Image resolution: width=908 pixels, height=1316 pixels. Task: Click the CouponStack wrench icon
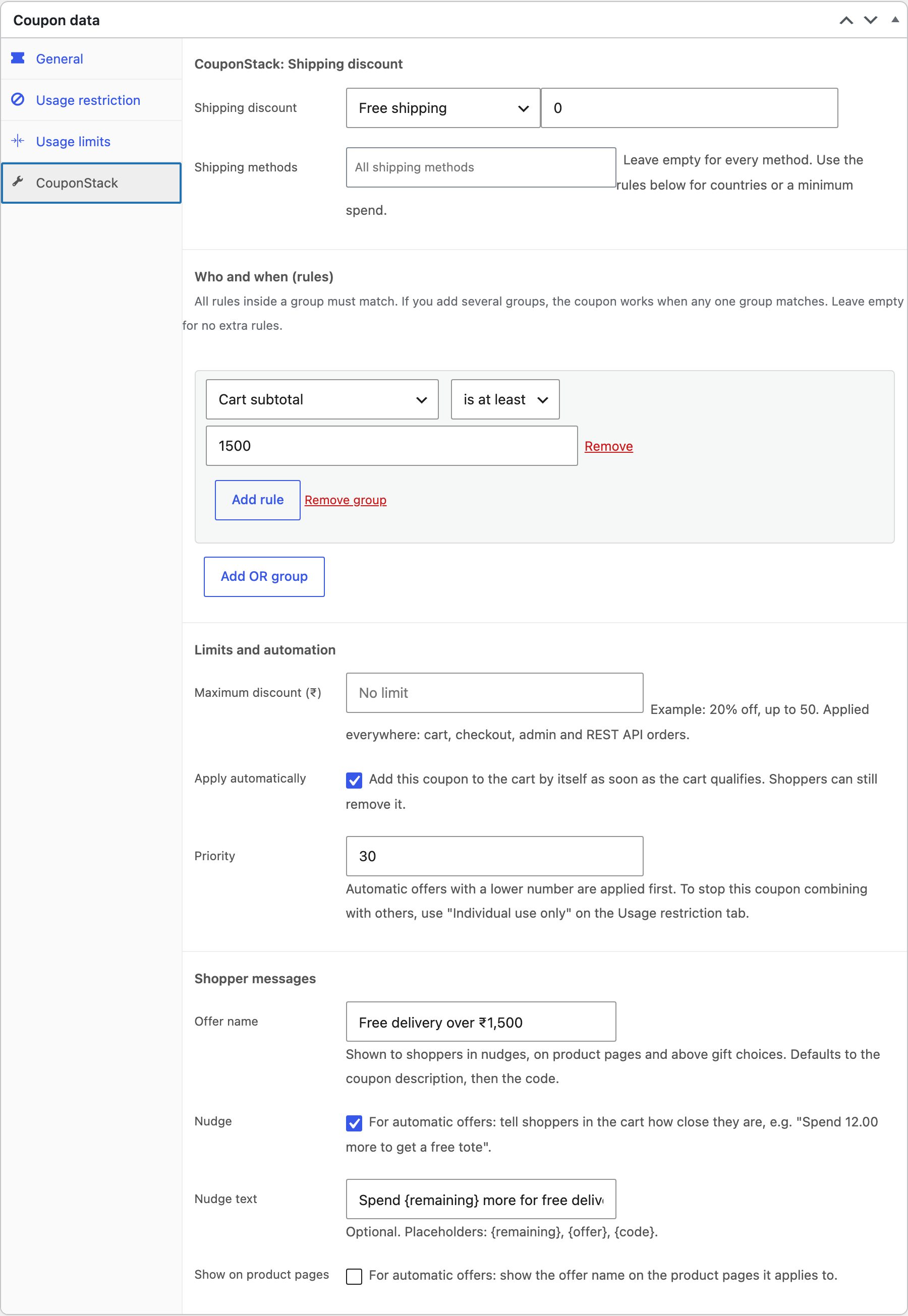pyautogui.click(x=18, y=182)
